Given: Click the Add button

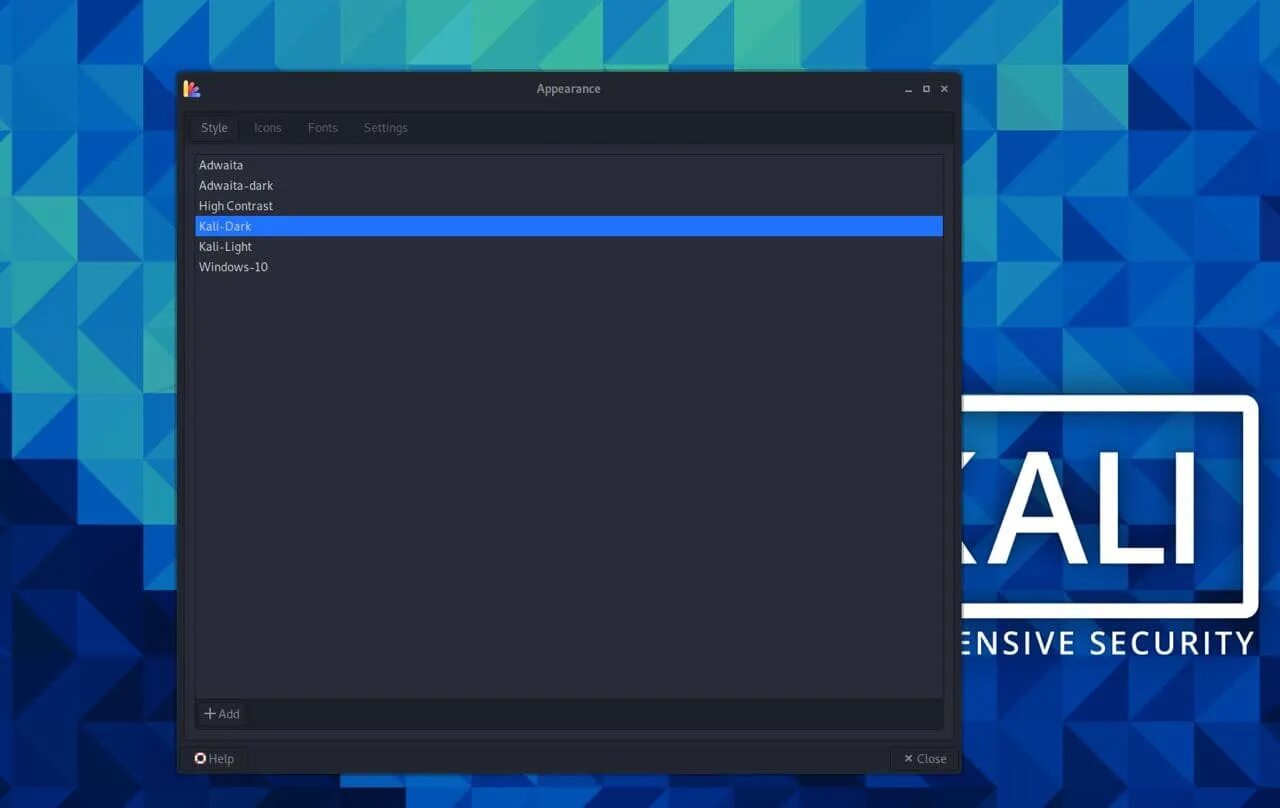Looking at the screenshot, I should (x=222, y=714).
